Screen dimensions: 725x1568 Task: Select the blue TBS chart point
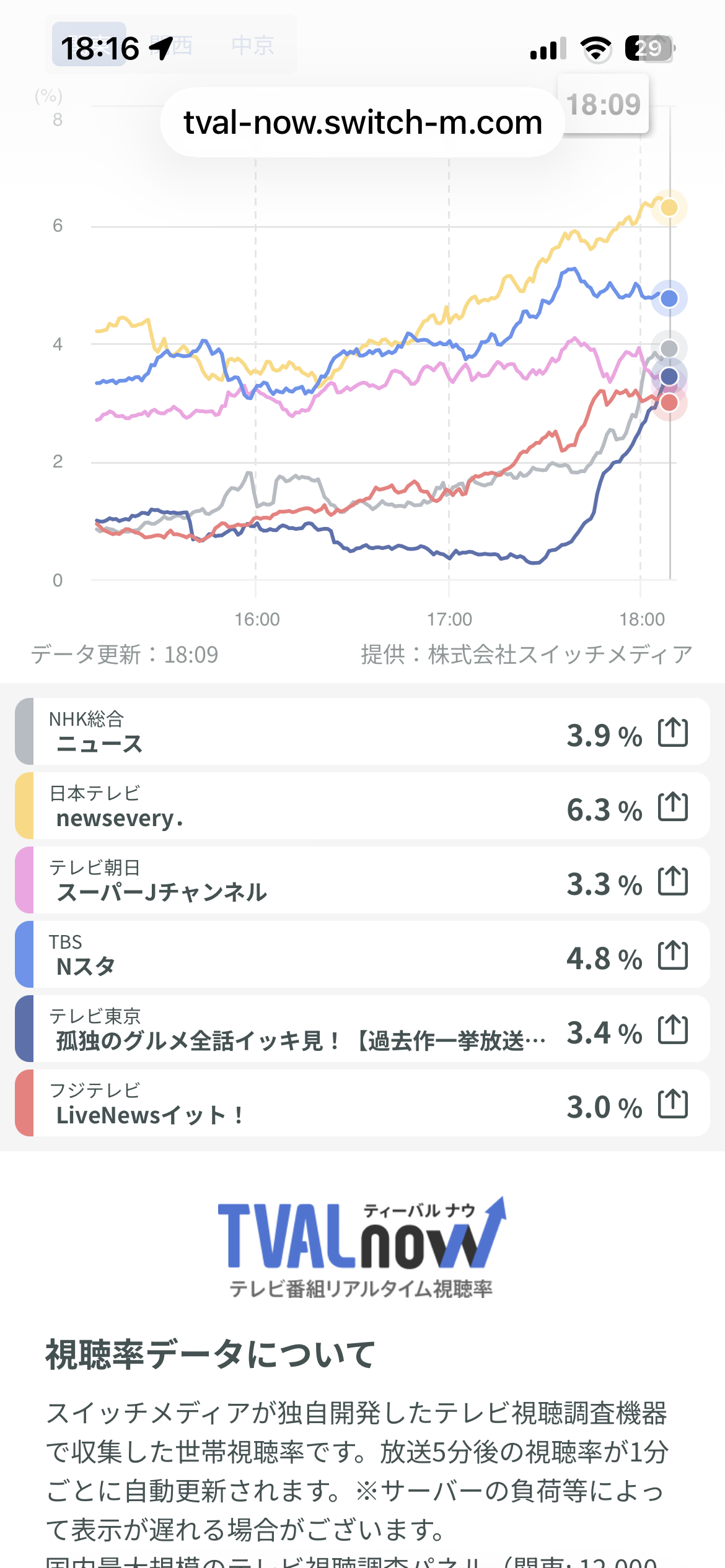[669, 299]
